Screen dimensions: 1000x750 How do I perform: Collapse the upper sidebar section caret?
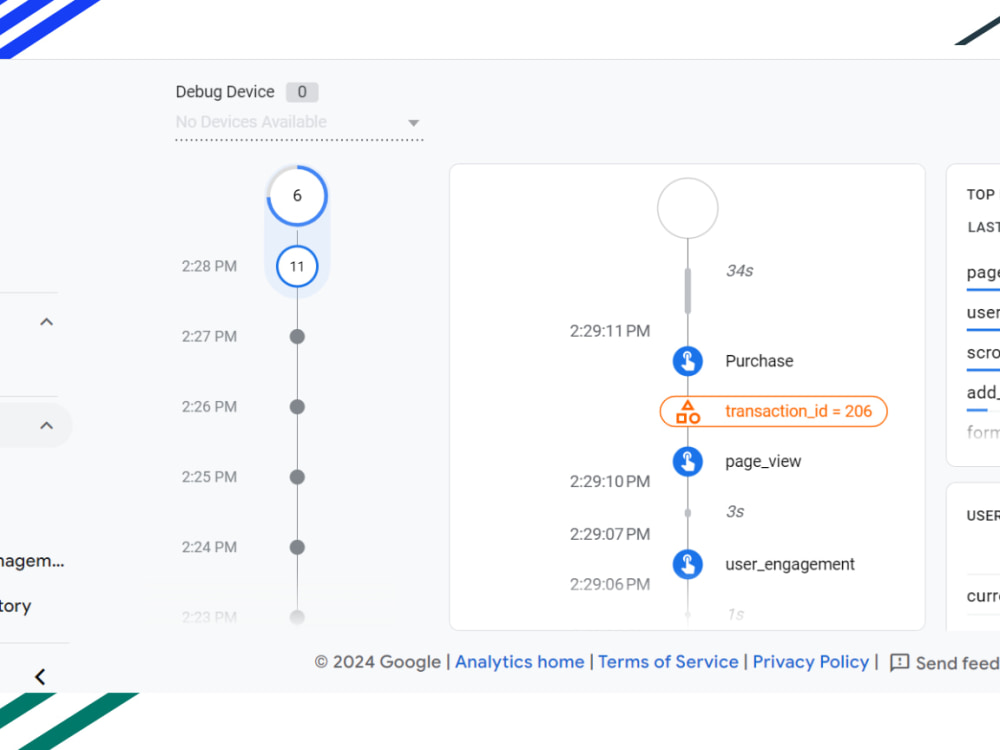point(45,321)
